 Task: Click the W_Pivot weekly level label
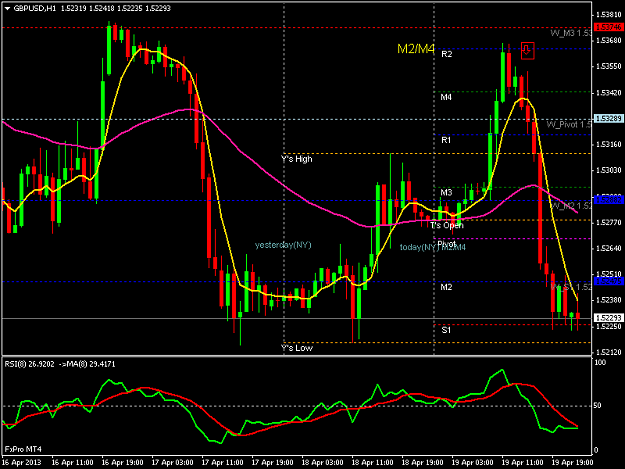click(569, 125)
